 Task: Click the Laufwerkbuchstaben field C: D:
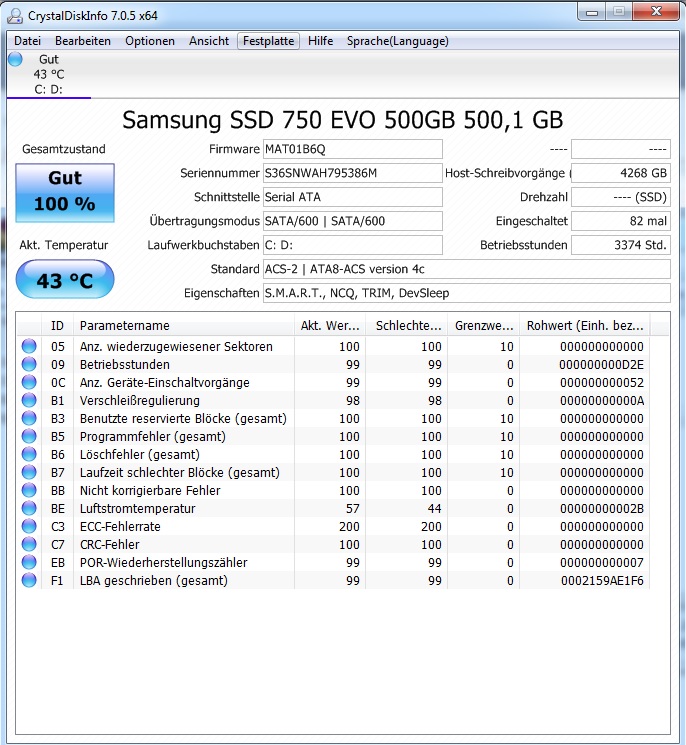(x=353, y=245)
